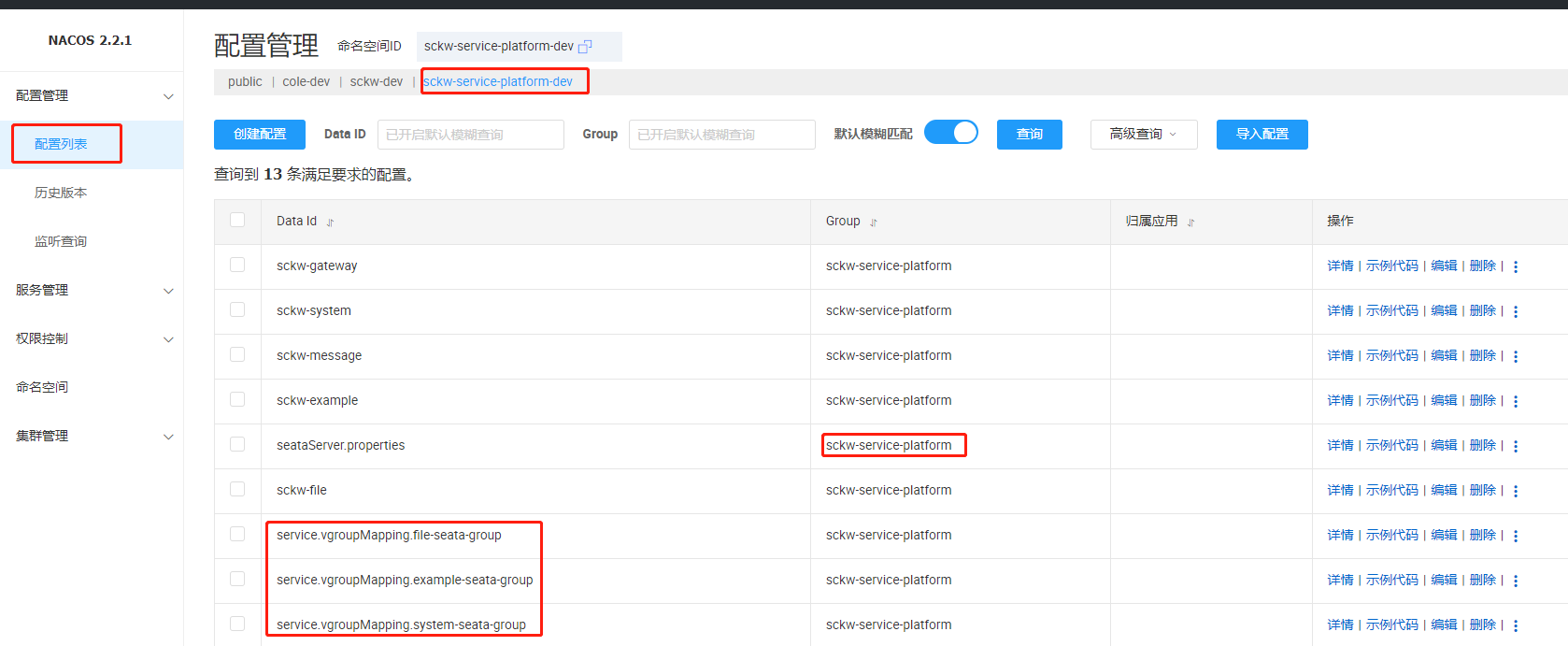
Task: Click 编辑 link for sckw-example
Action: 1444,400
